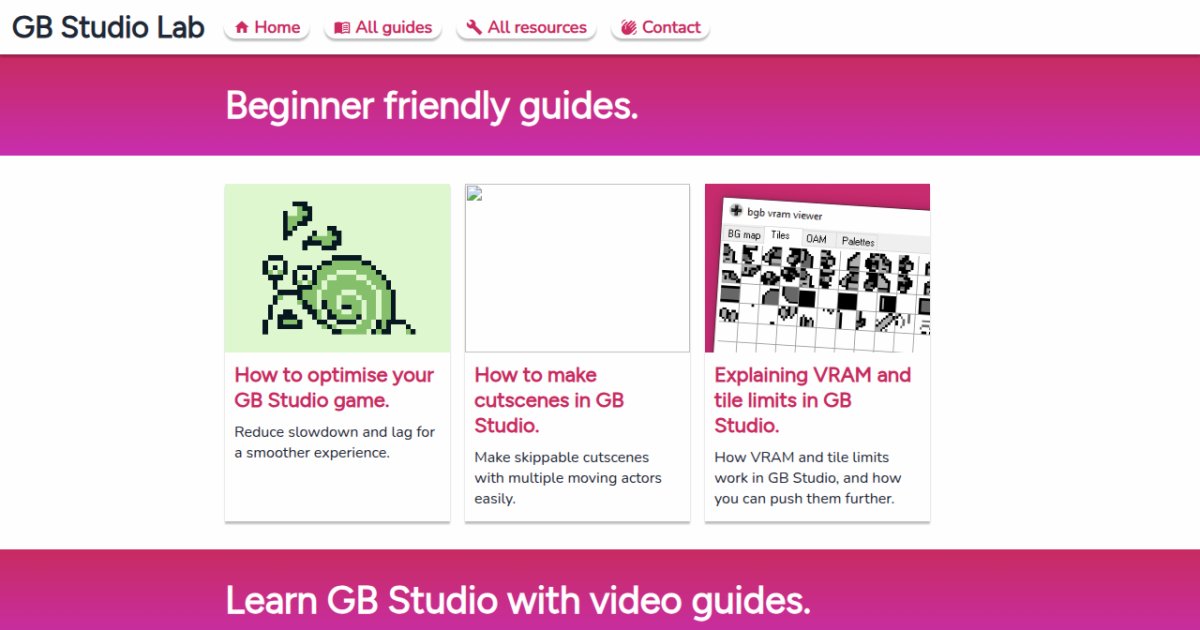The height and width of the screenshot is (630, 1200).
Task: Click the house icon beside Home
Action: coord(242,28)
